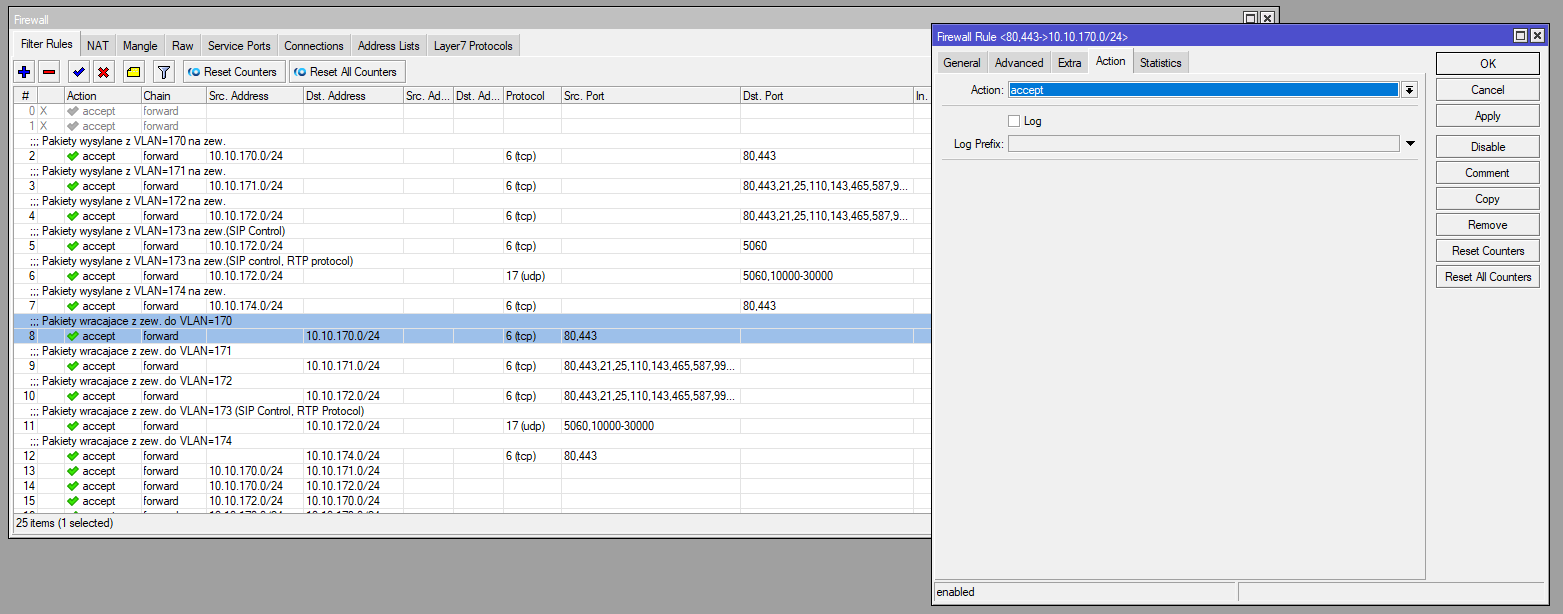Click the blue plus add rule icon
This screenshot has height=614, width=1563.
pos(24,72)
